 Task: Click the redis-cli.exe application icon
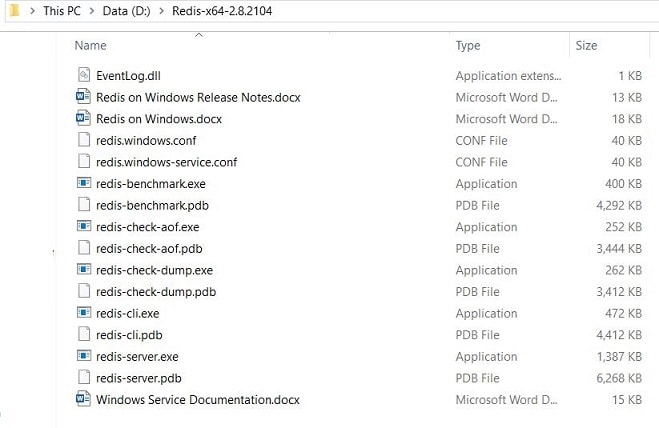84,312
